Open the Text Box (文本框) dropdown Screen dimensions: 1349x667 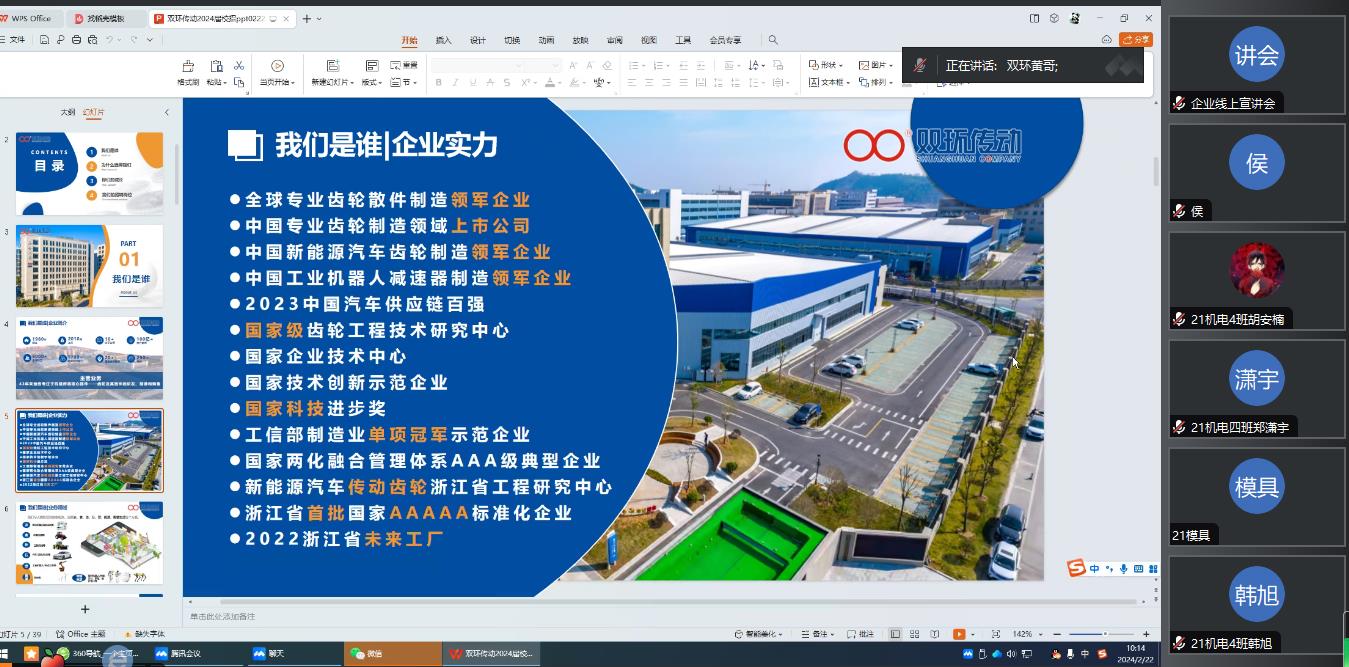829,83
